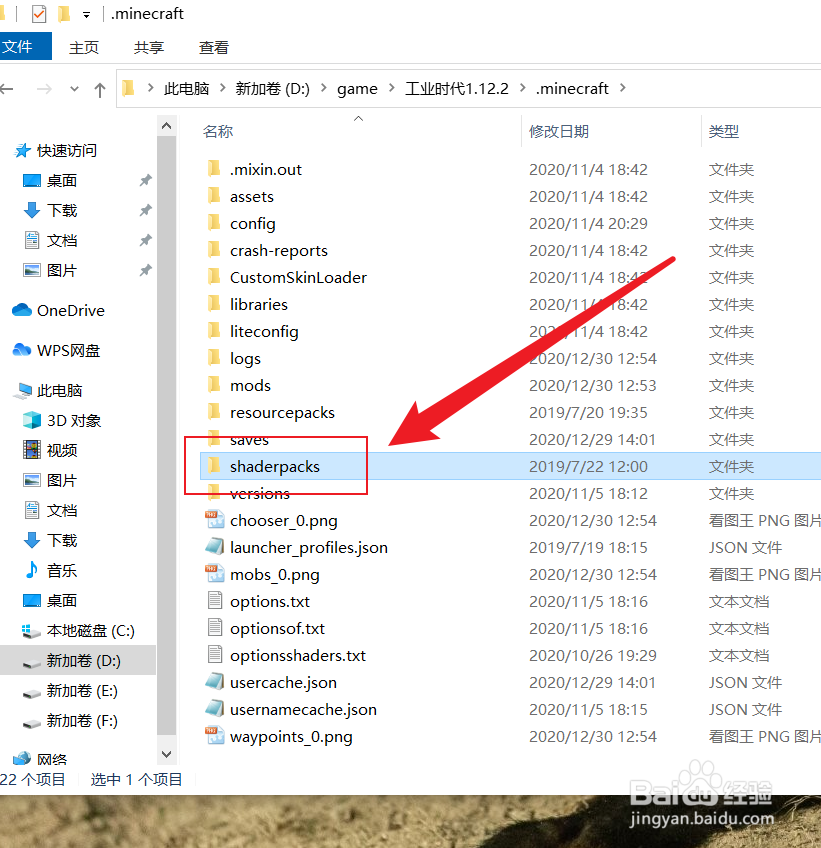This screenshot has width=821, height=848.
Task: Expand chevron after game in address bar
Action: tap(392, 88)
